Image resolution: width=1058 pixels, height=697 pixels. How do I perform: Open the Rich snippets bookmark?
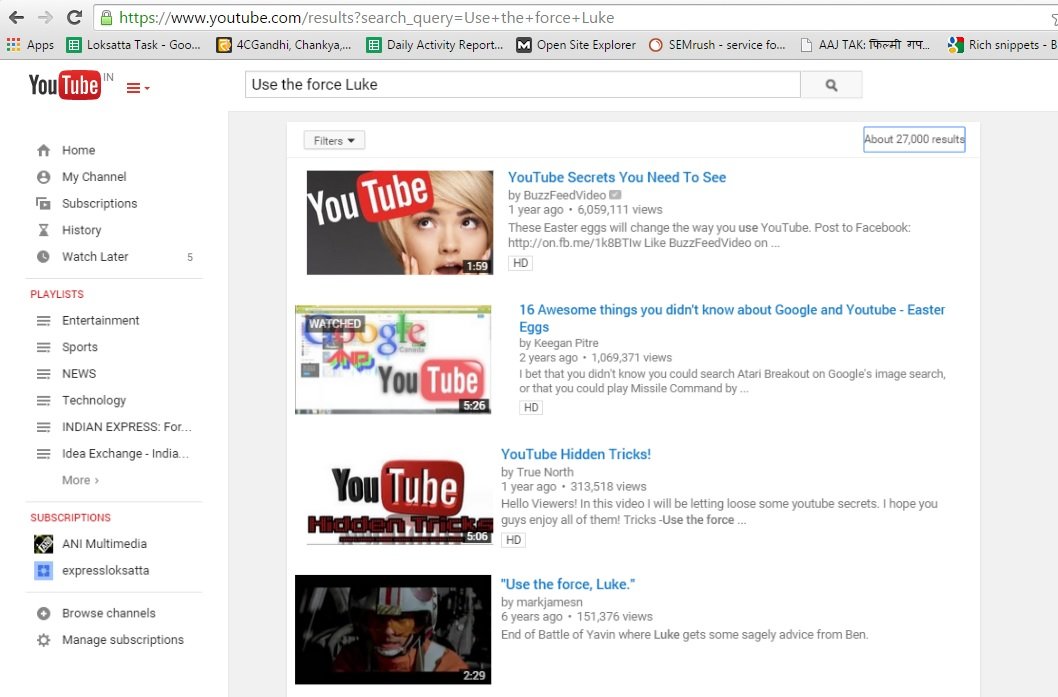coord(1002,45)
